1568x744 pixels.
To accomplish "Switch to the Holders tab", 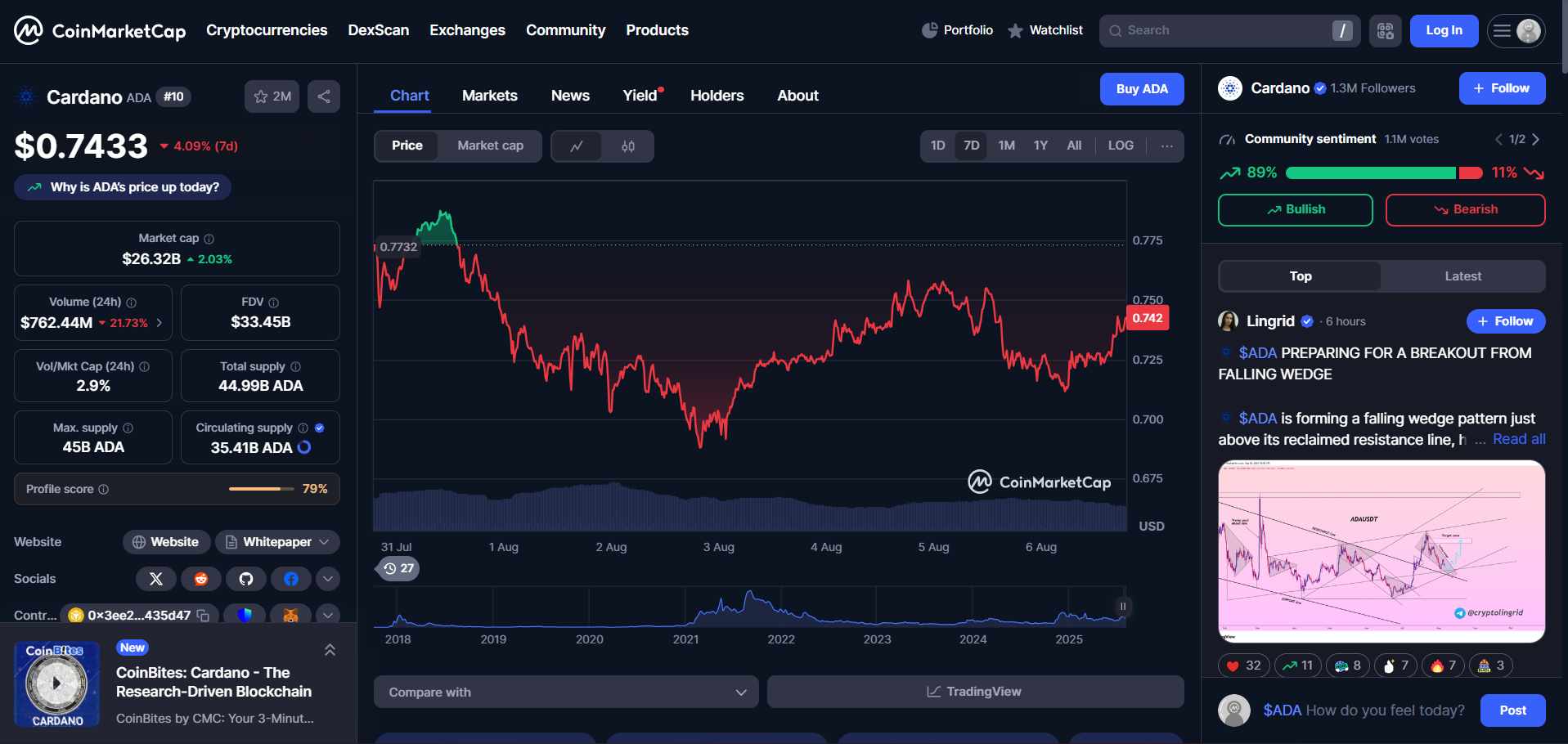I will [717, 96].
